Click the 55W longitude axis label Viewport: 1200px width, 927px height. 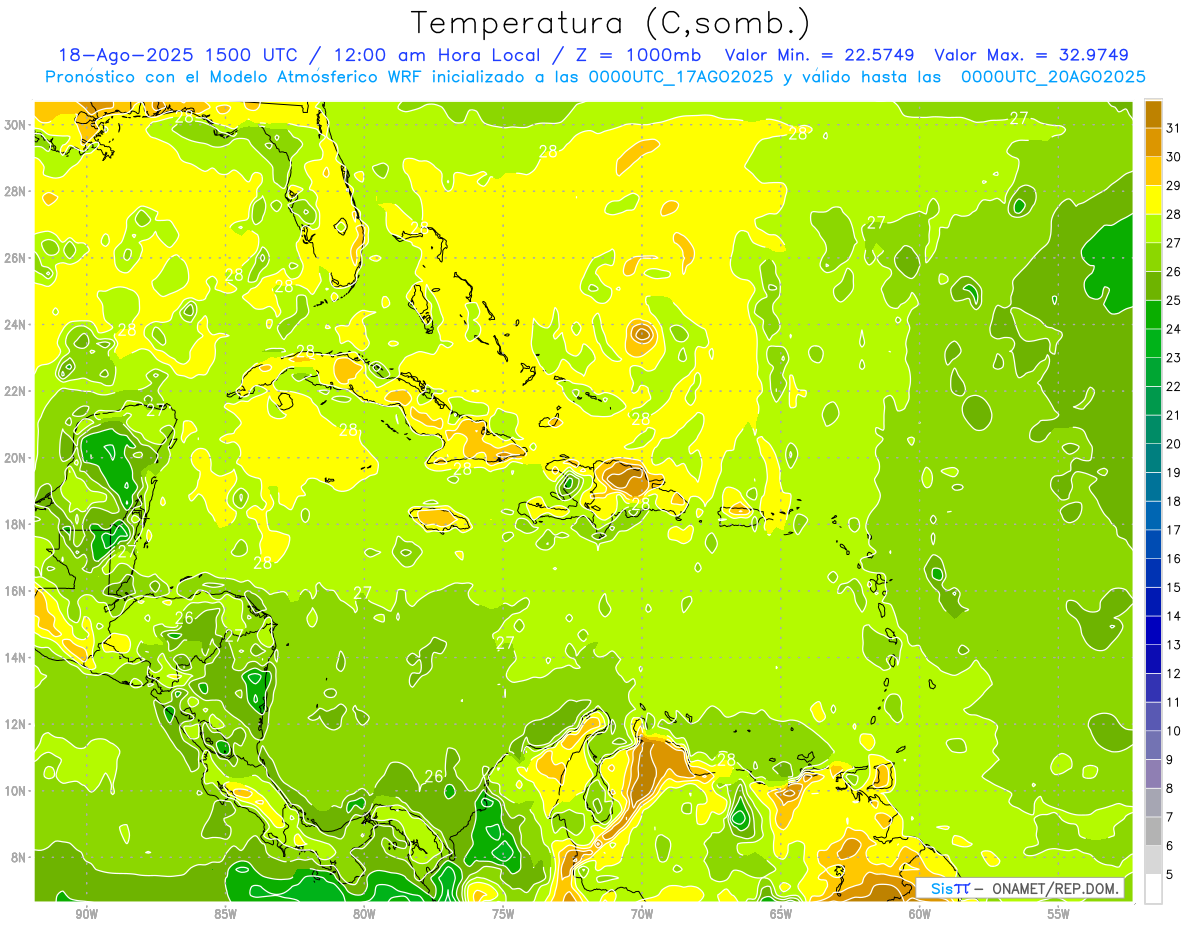tap(1059, 914)
